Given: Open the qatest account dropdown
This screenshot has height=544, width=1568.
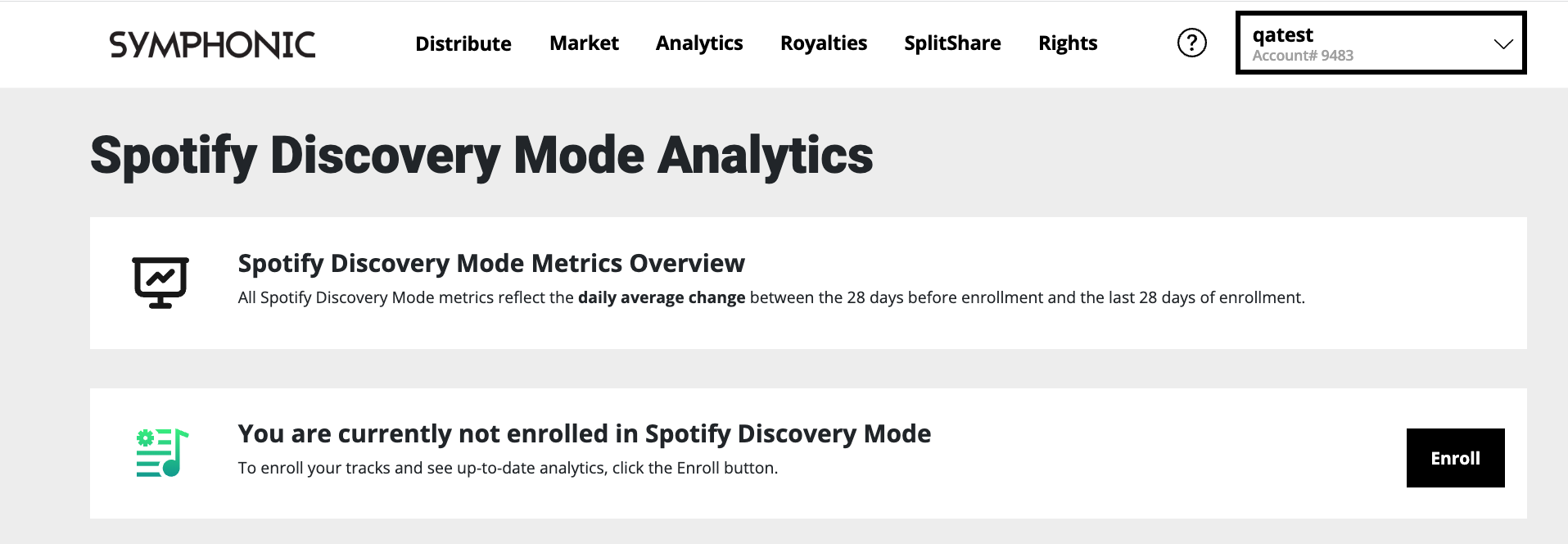Looking at the screenshot, I should pyautogui.click(x=1380, y=43).
